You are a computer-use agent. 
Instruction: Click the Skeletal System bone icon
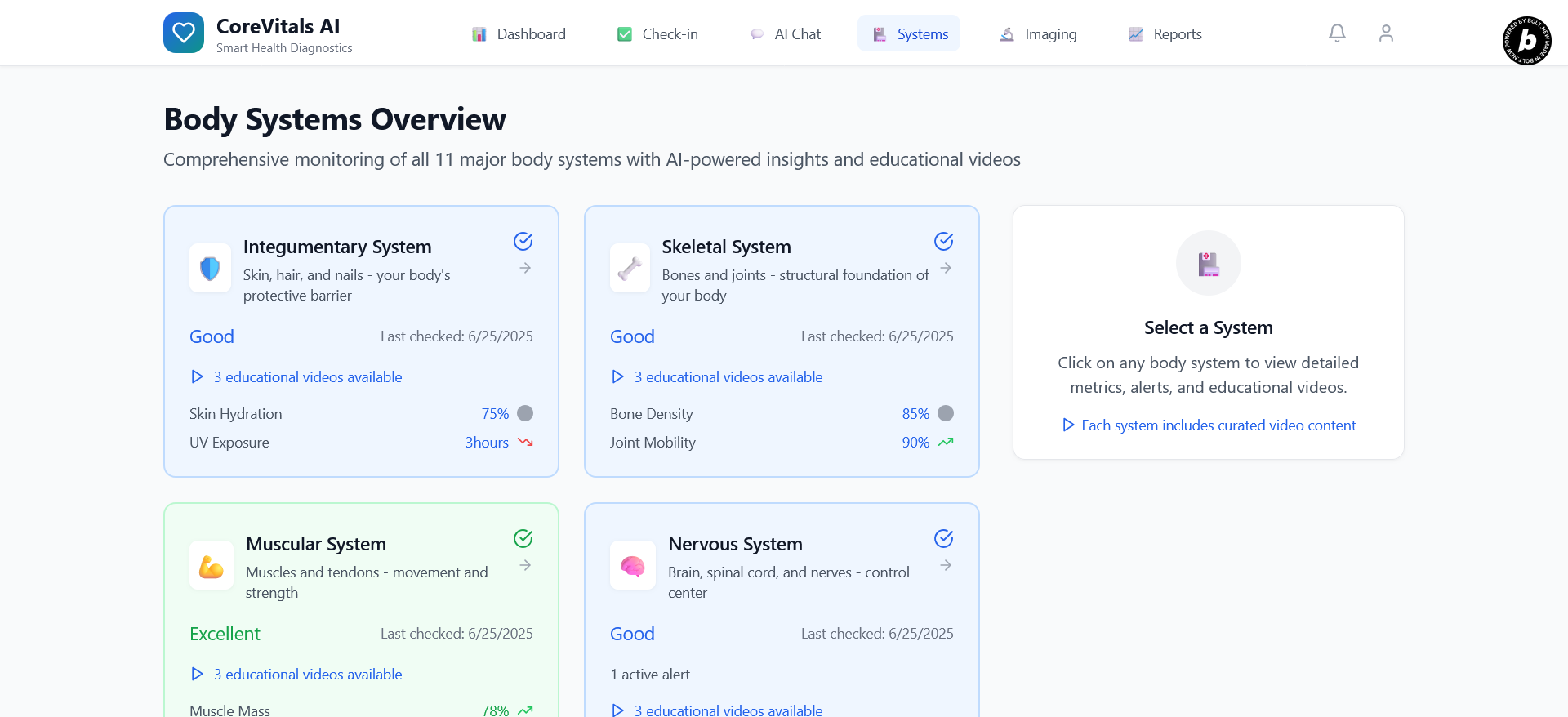630,268
